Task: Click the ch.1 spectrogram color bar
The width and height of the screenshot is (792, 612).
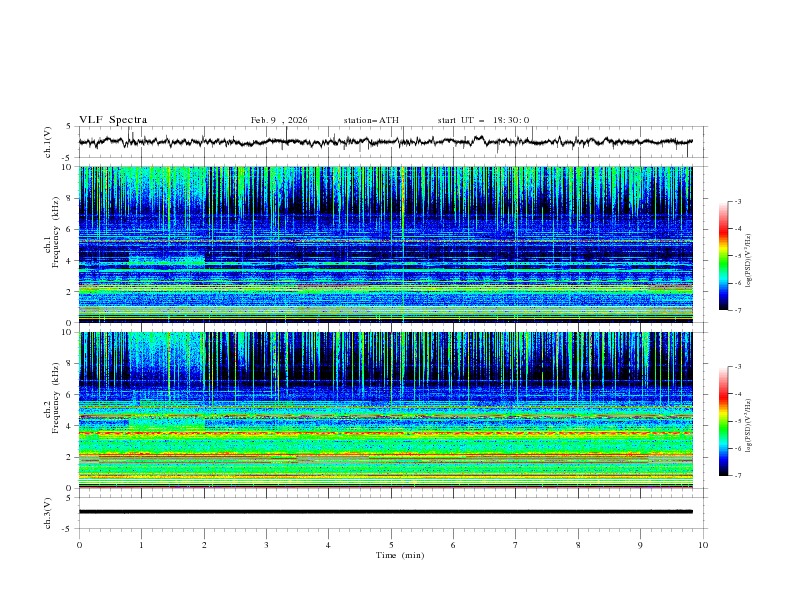Action: pos(723,256)
